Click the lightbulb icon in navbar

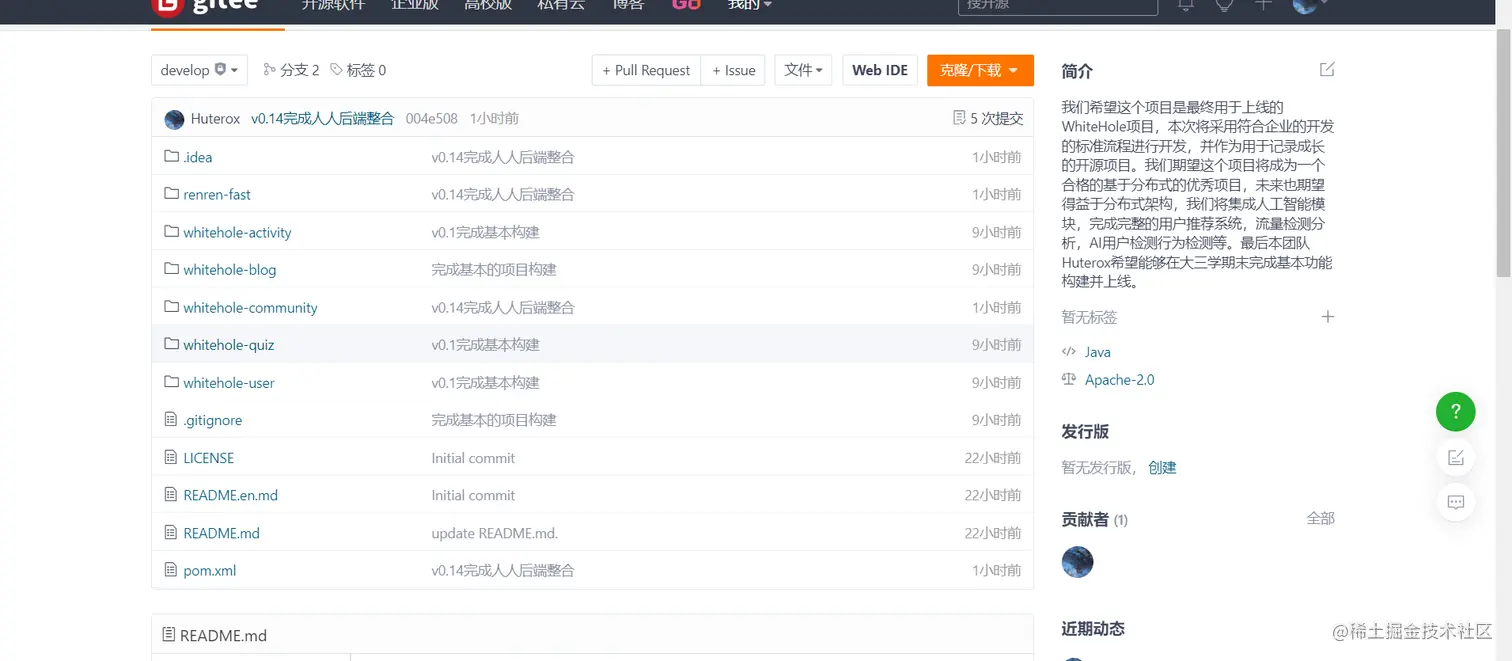1224,5
